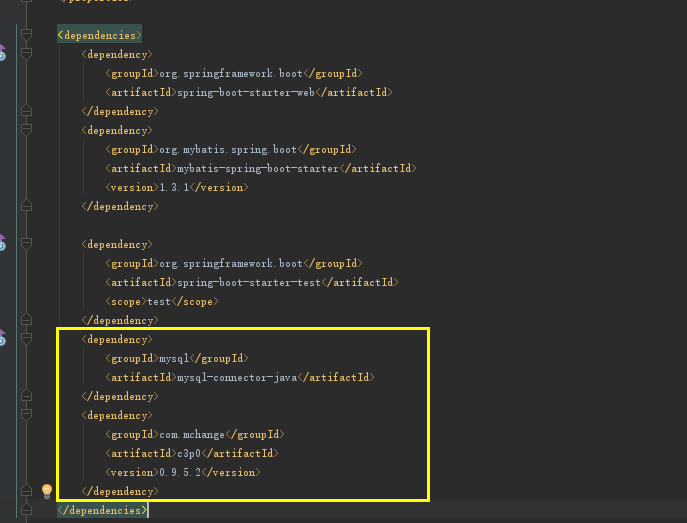Image resolution: width=687 pixels, height=523 pixels.
Task: Click the highlighted closing </dependencies> tag
Action: (102, 510)
